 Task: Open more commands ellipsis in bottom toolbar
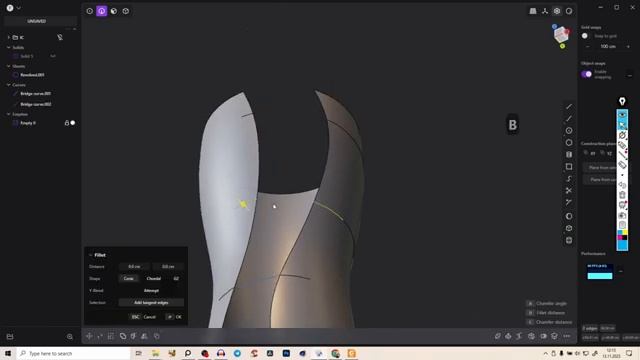tap(567, 336)
